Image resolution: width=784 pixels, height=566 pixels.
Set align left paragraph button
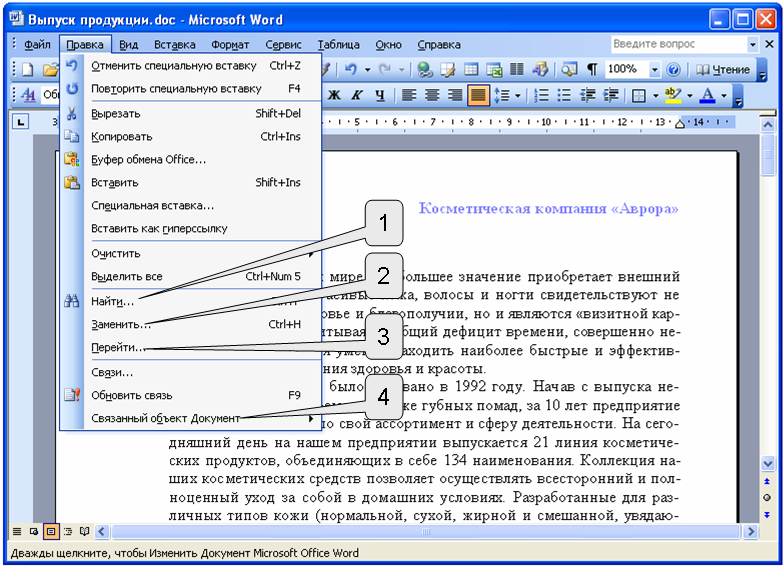409,95
